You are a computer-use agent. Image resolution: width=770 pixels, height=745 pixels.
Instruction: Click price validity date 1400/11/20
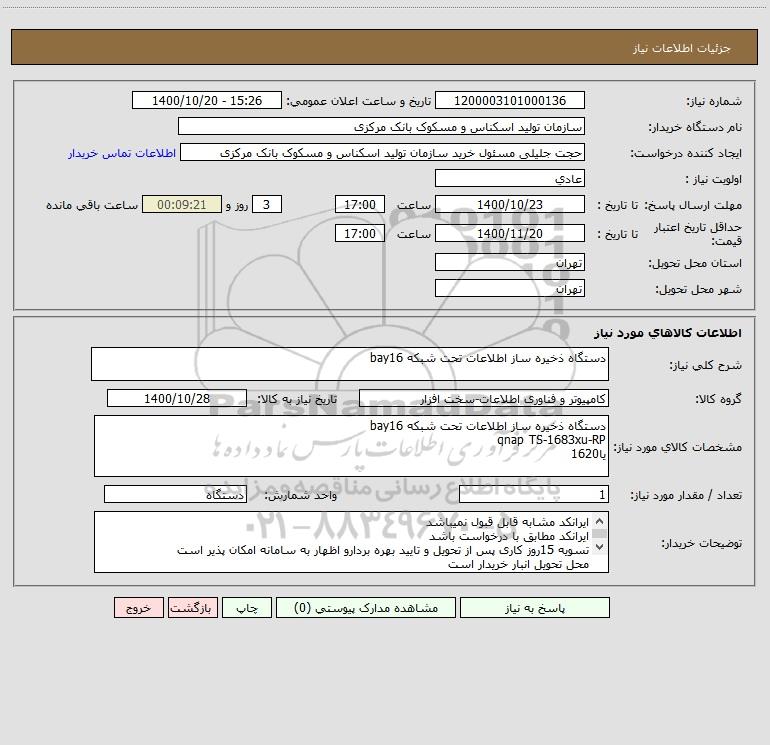510,233
